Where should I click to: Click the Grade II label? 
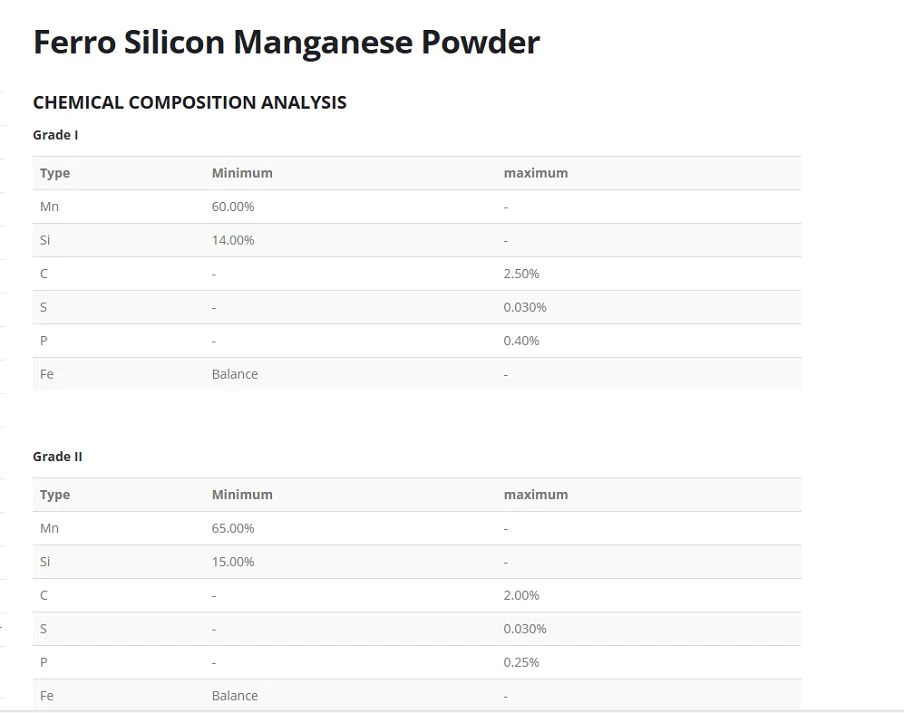pos(58,457)
